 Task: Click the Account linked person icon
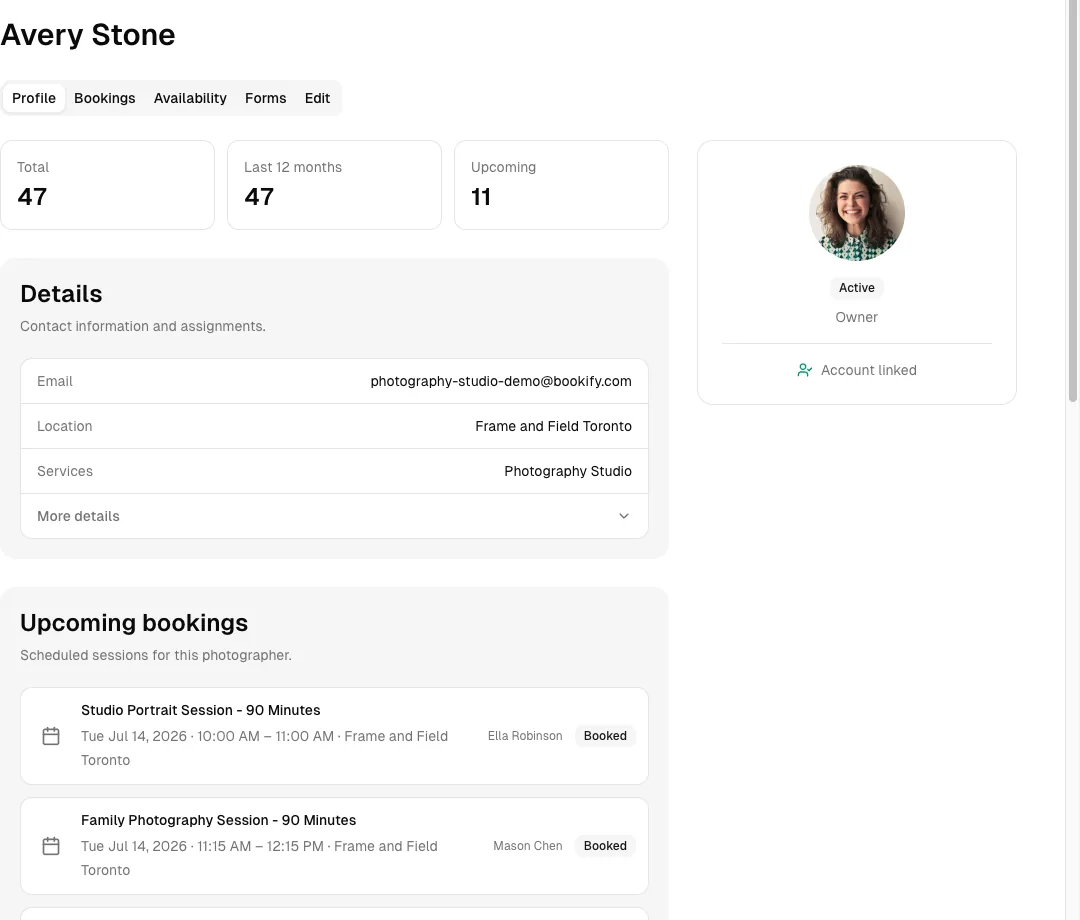tap(804, 370)
